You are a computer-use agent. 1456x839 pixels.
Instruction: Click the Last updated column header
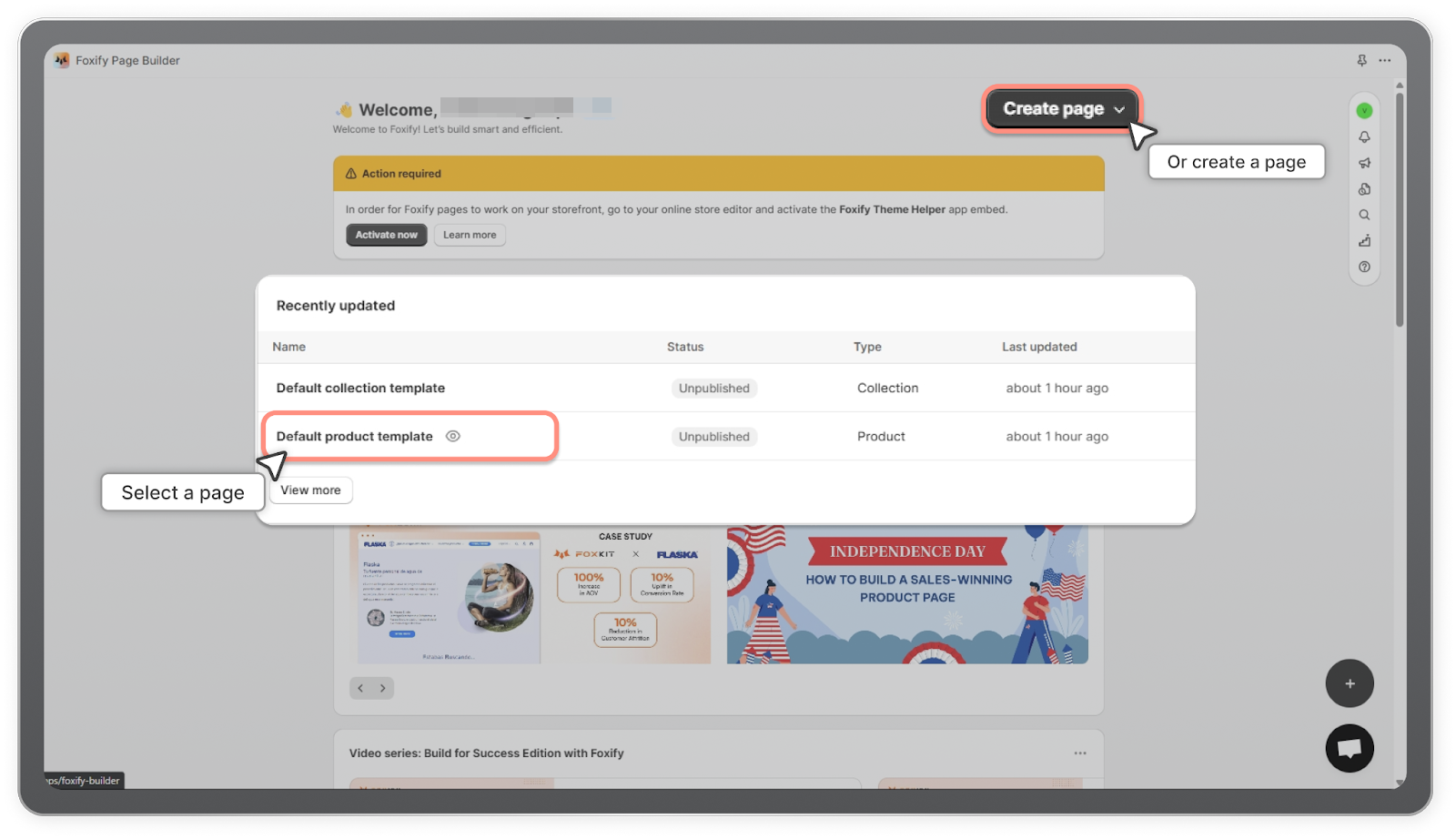point(1039,347)
